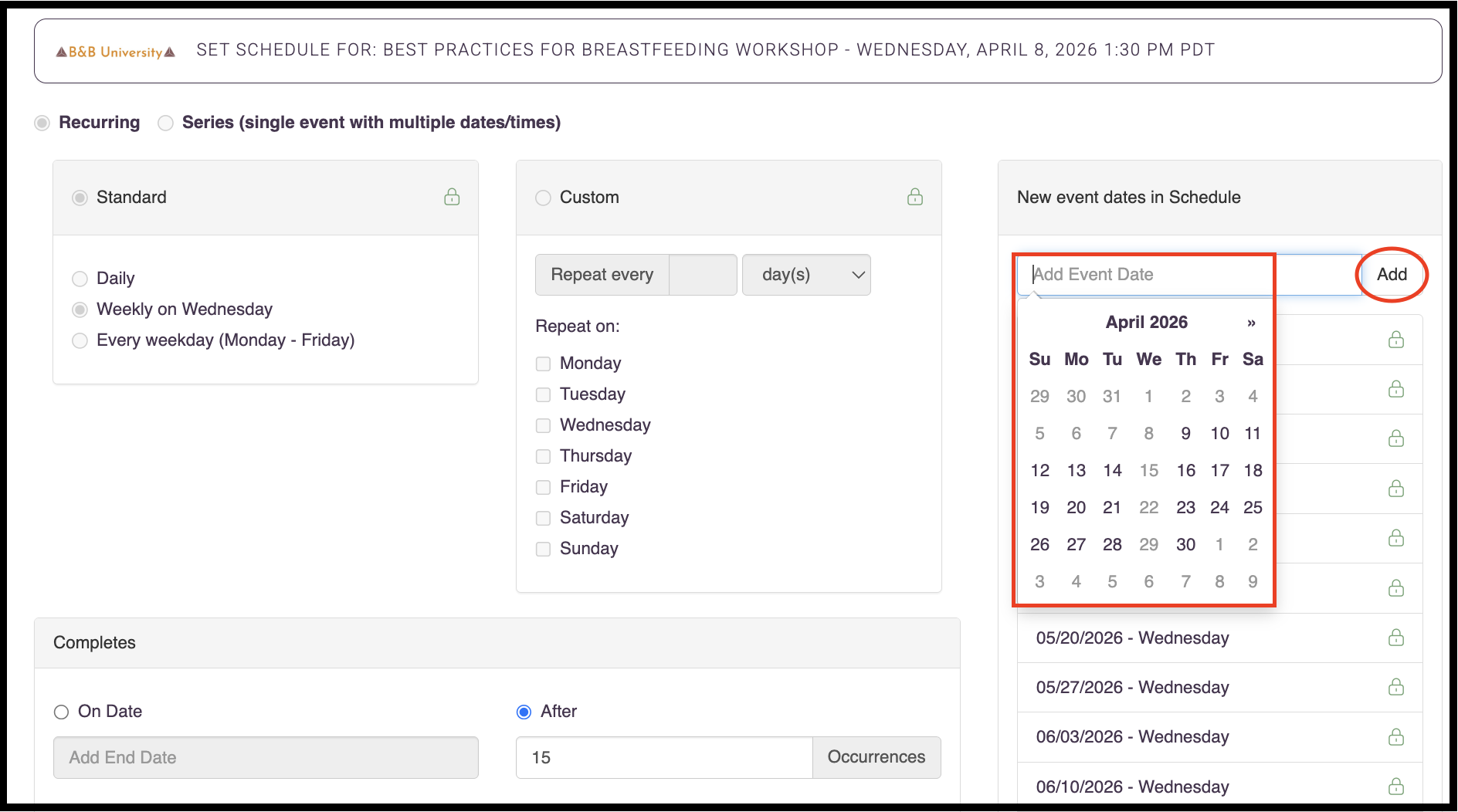Screen dimensions: 1458x812
Task: Click the lock icon for 06/03/2026 - Wednesday
Action: coord(1396,737)
